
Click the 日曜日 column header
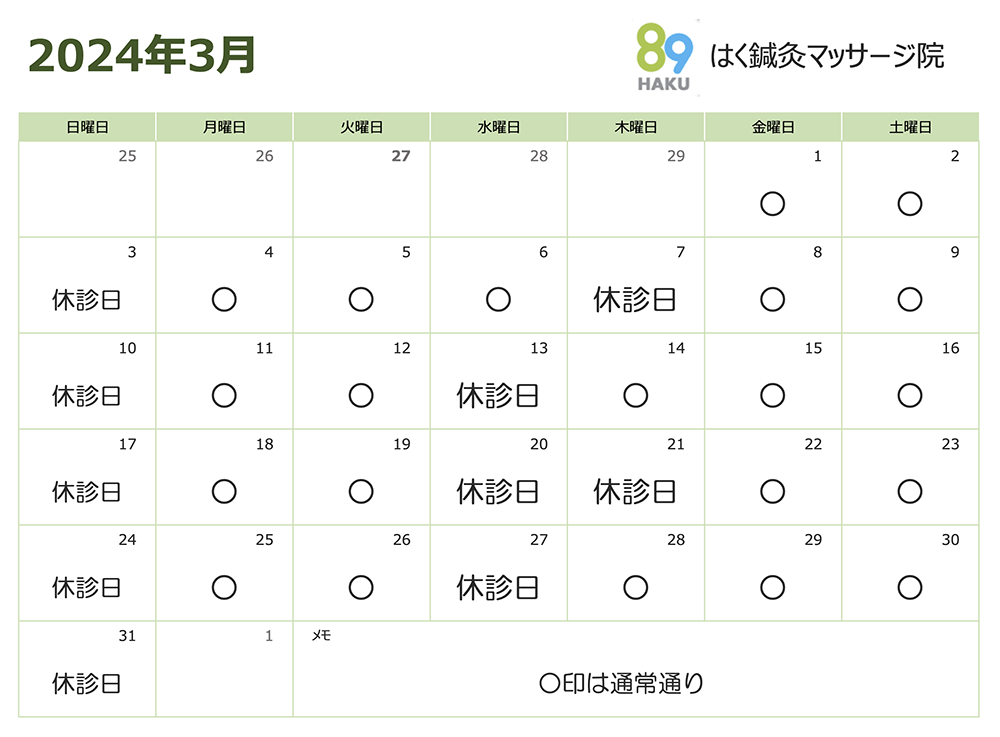(87, 127)
